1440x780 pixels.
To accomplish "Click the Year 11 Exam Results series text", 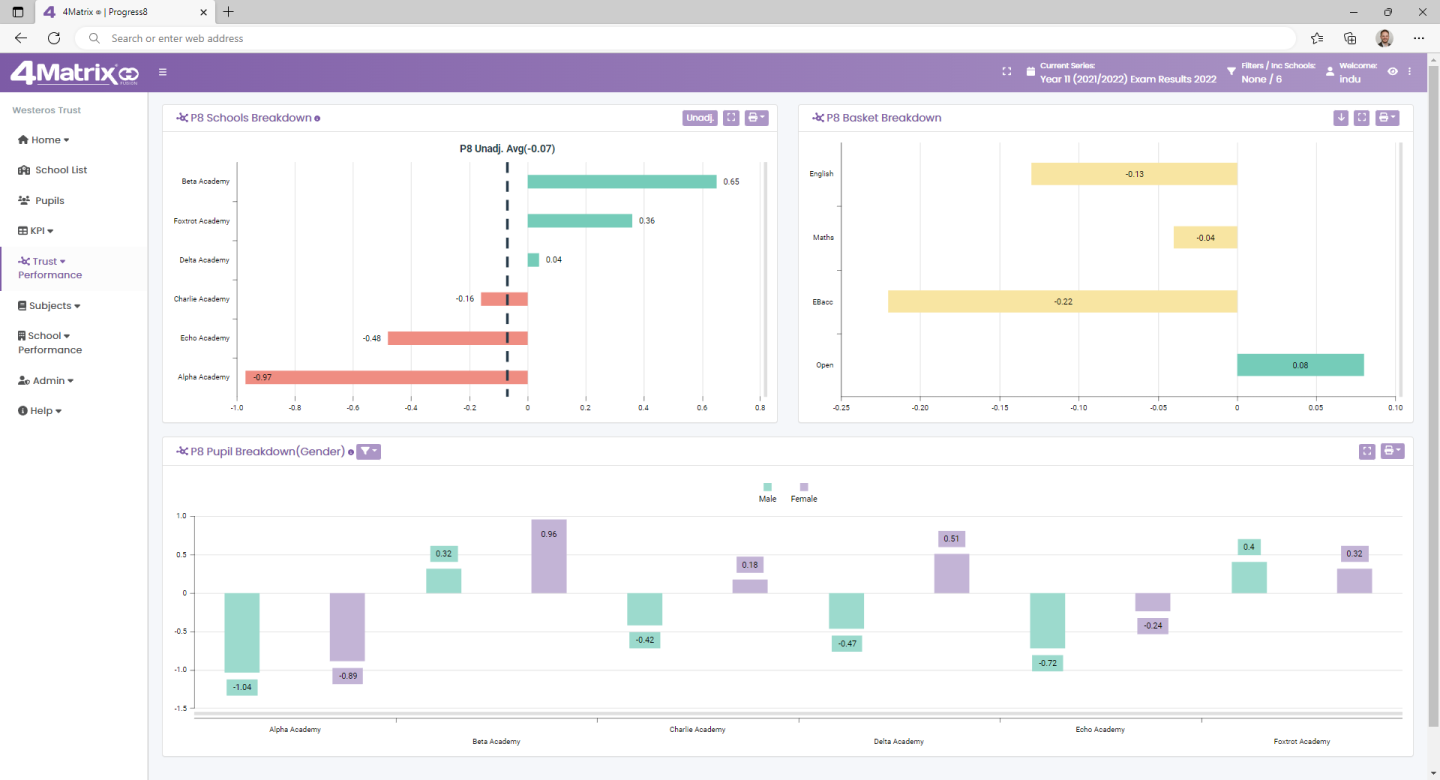I will click(x=1127, y=79).
